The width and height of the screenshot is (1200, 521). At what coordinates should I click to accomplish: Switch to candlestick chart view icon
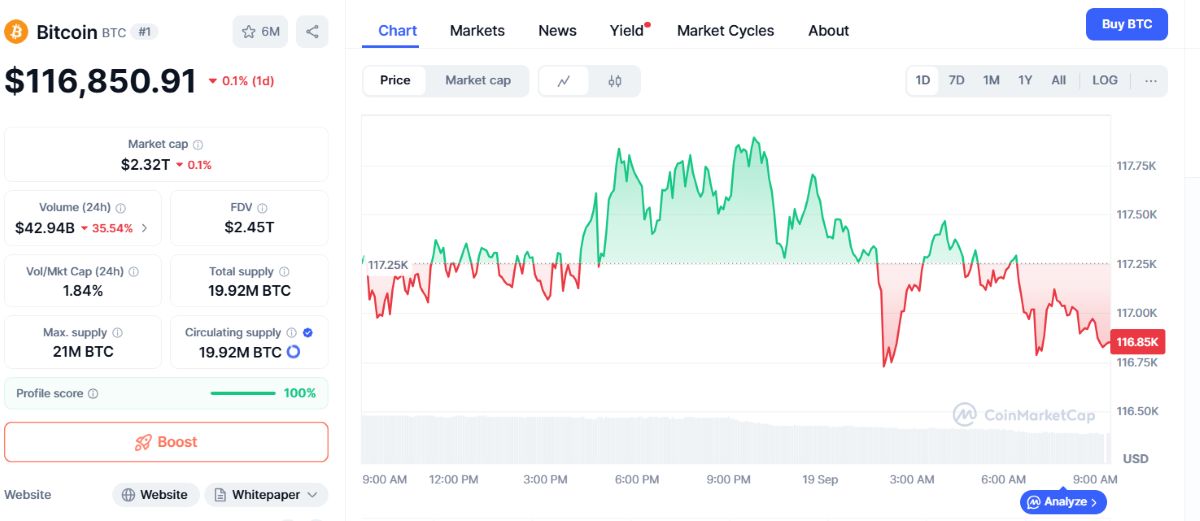pyautogui.click(x=615, y=81)
